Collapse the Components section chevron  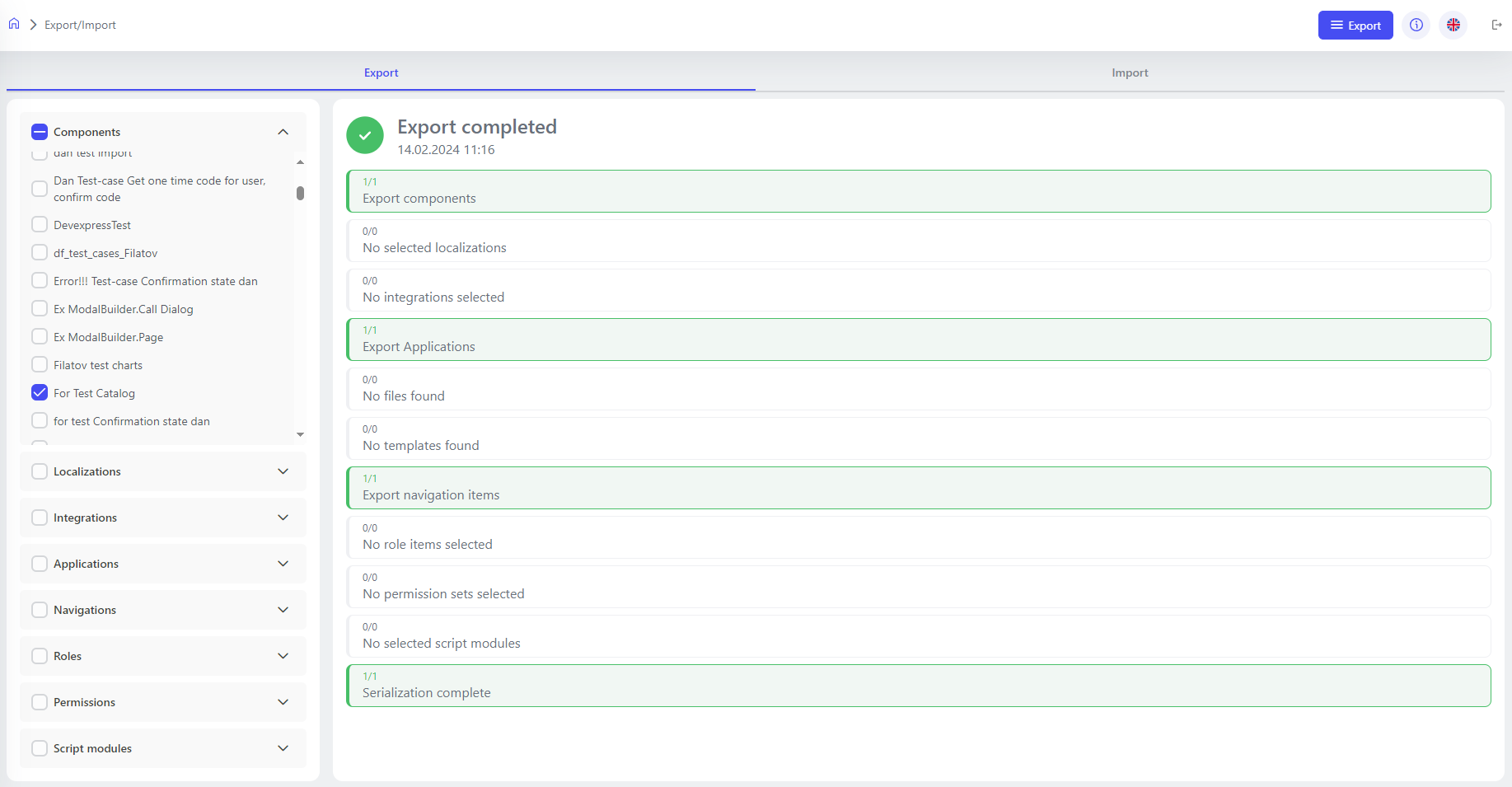pyautogui.click(x=283, y=132)
